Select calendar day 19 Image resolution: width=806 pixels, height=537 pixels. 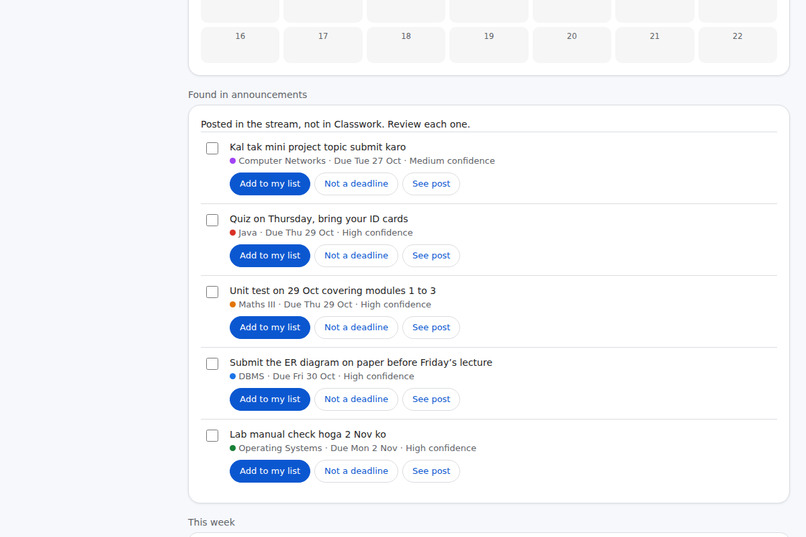pyautogui.click(x=489, y=45)
